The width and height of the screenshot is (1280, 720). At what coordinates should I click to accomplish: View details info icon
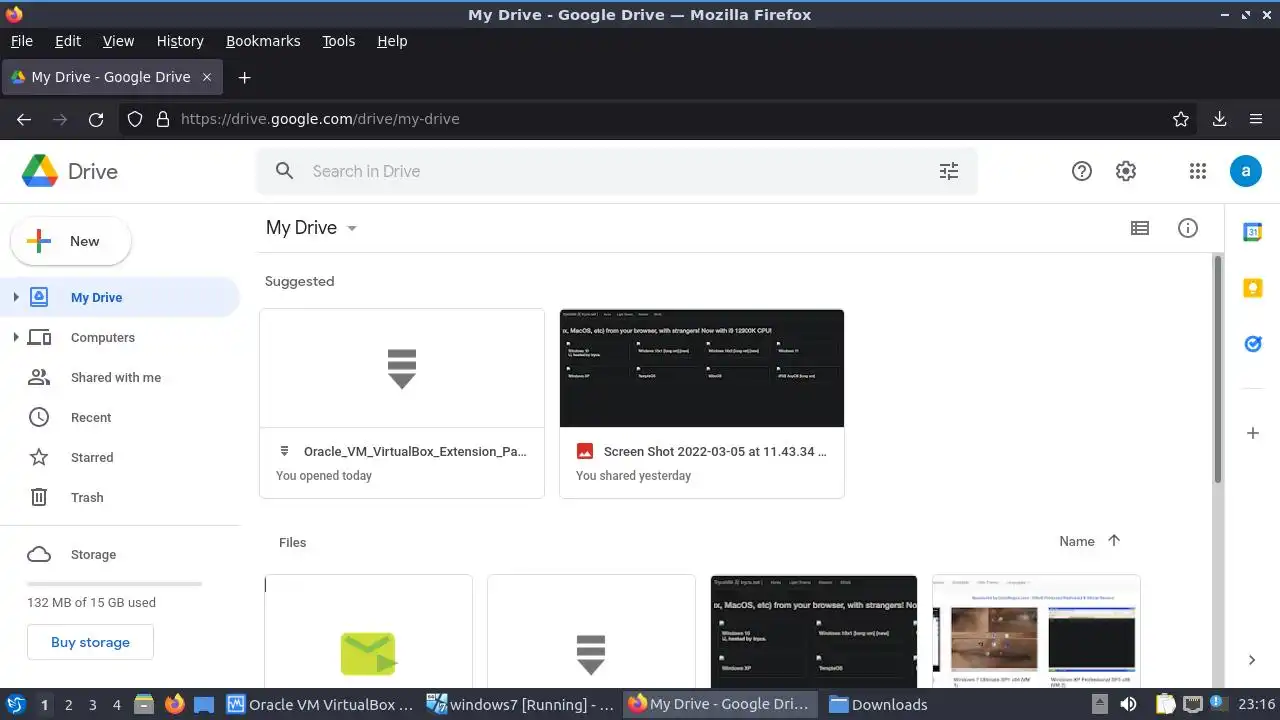pyautogui.click(x=1188, y=228)
